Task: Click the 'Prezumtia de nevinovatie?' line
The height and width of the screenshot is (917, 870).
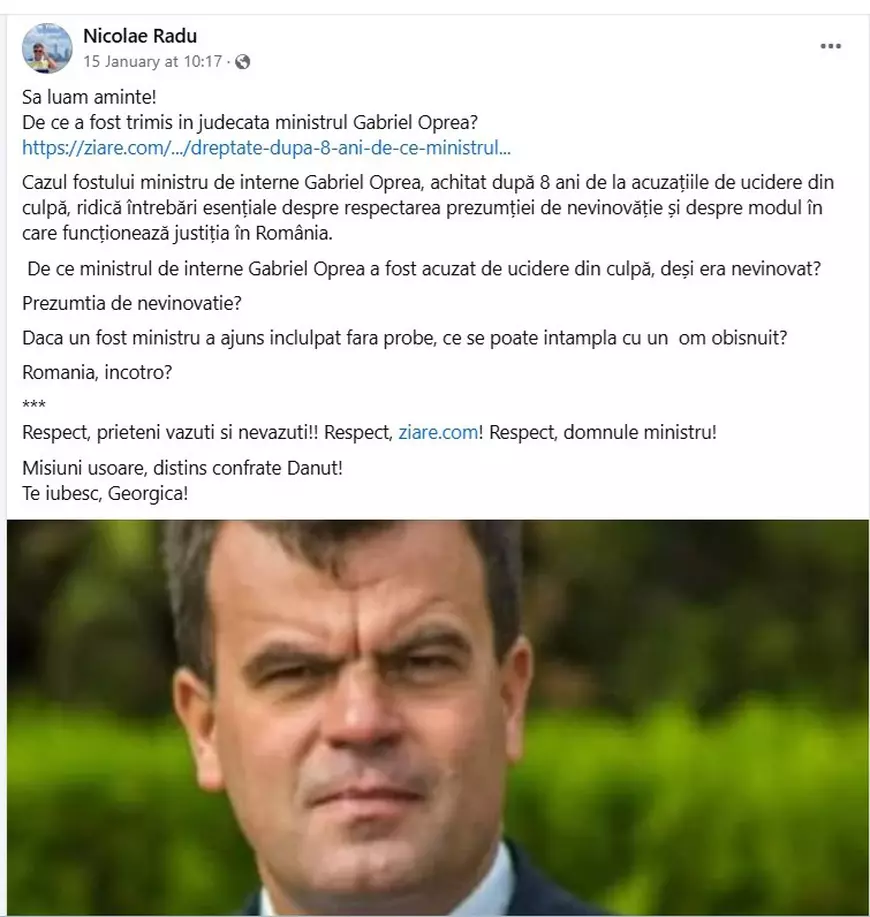Action: [x=132, y=304]
